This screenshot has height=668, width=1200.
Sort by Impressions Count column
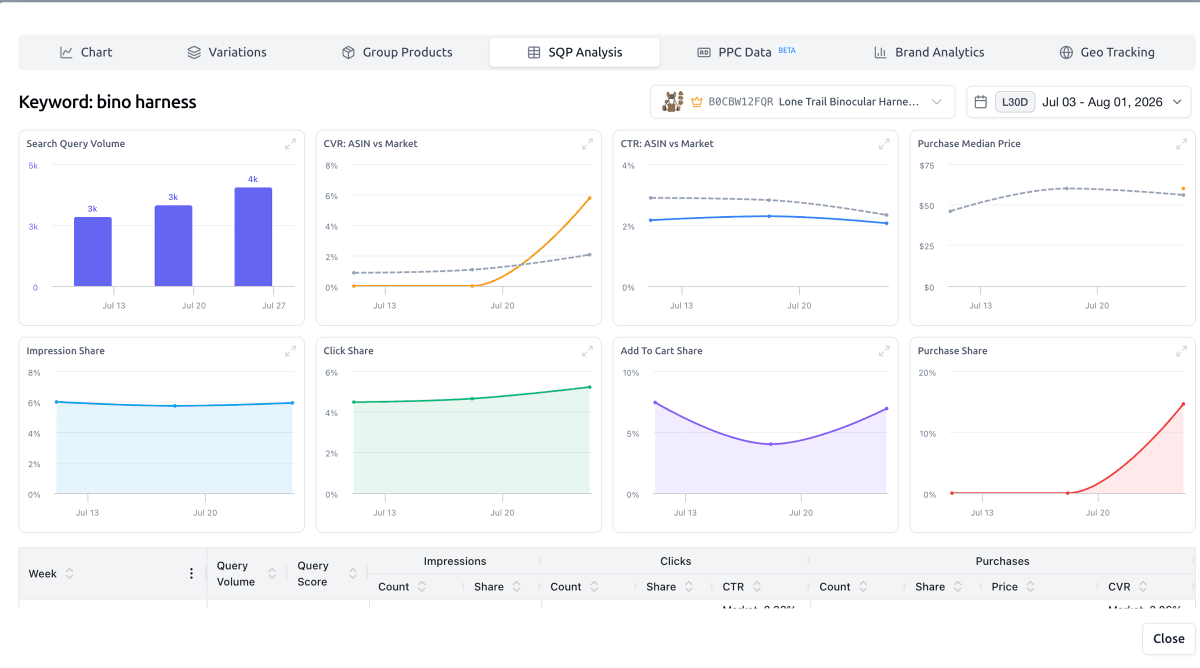422,587
